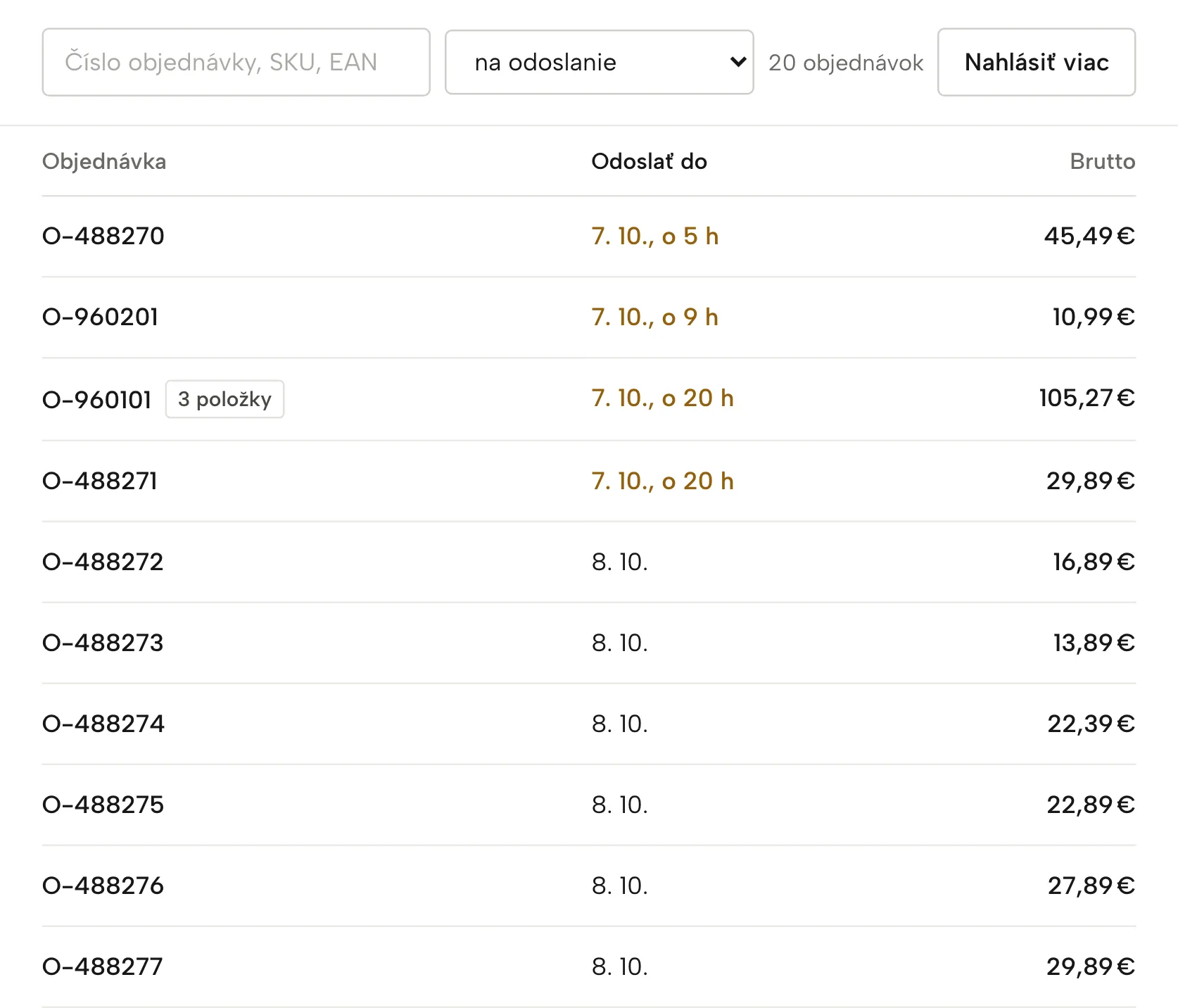Open order O-960201
The height and width of the screenshot is (1008, 1178).
coord(101,317)
